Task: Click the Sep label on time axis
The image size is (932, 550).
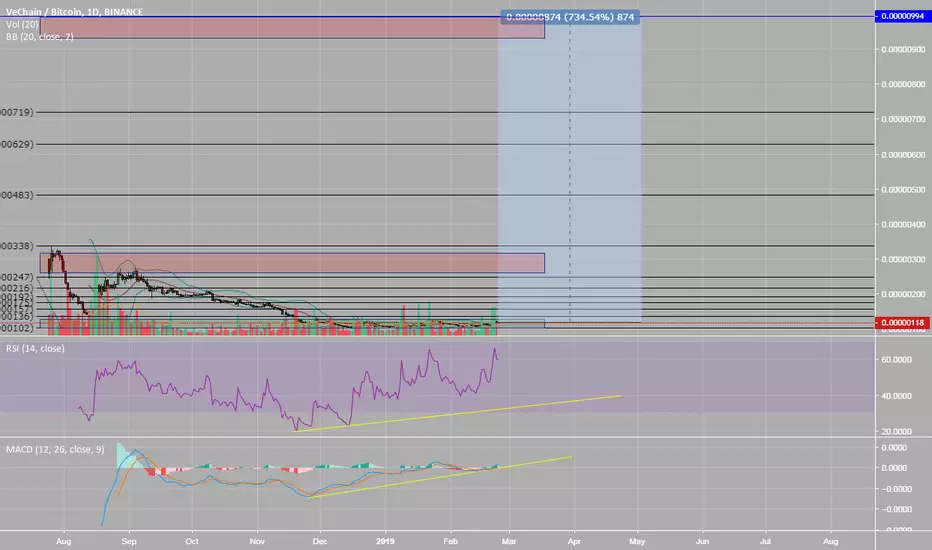Action: (x=128, y=541)
